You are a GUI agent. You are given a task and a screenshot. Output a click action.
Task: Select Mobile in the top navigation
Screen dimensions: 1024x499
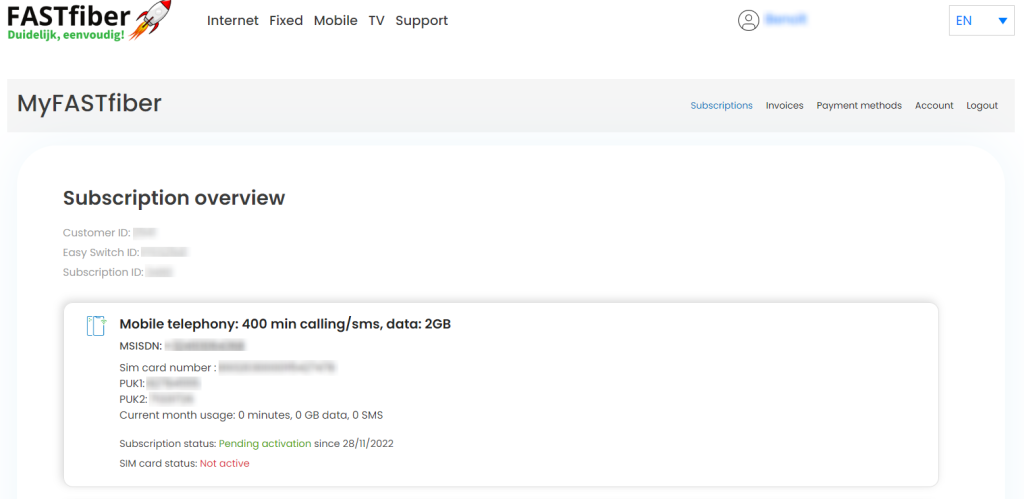click(x=335, y=20)
